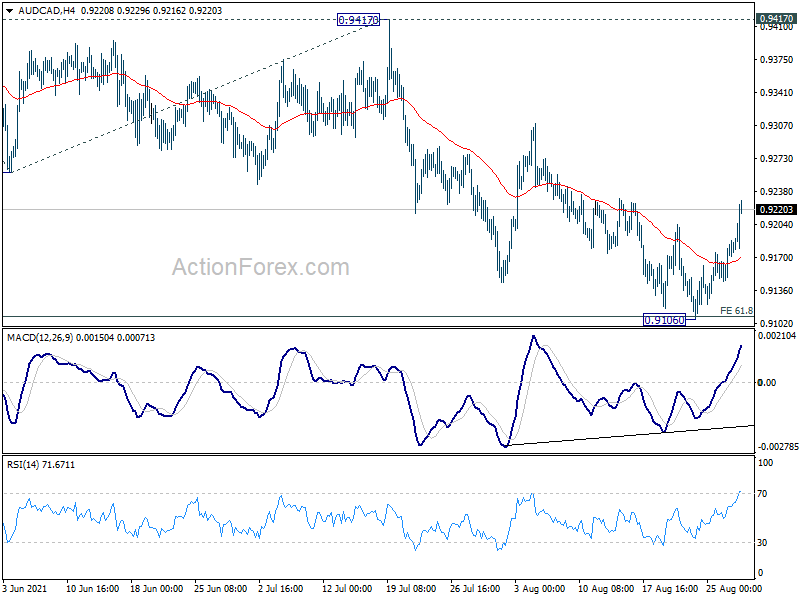The image size is (800, 600).
Task: Click the 2 Jul 16:00 time label
Action: (281, 589)
